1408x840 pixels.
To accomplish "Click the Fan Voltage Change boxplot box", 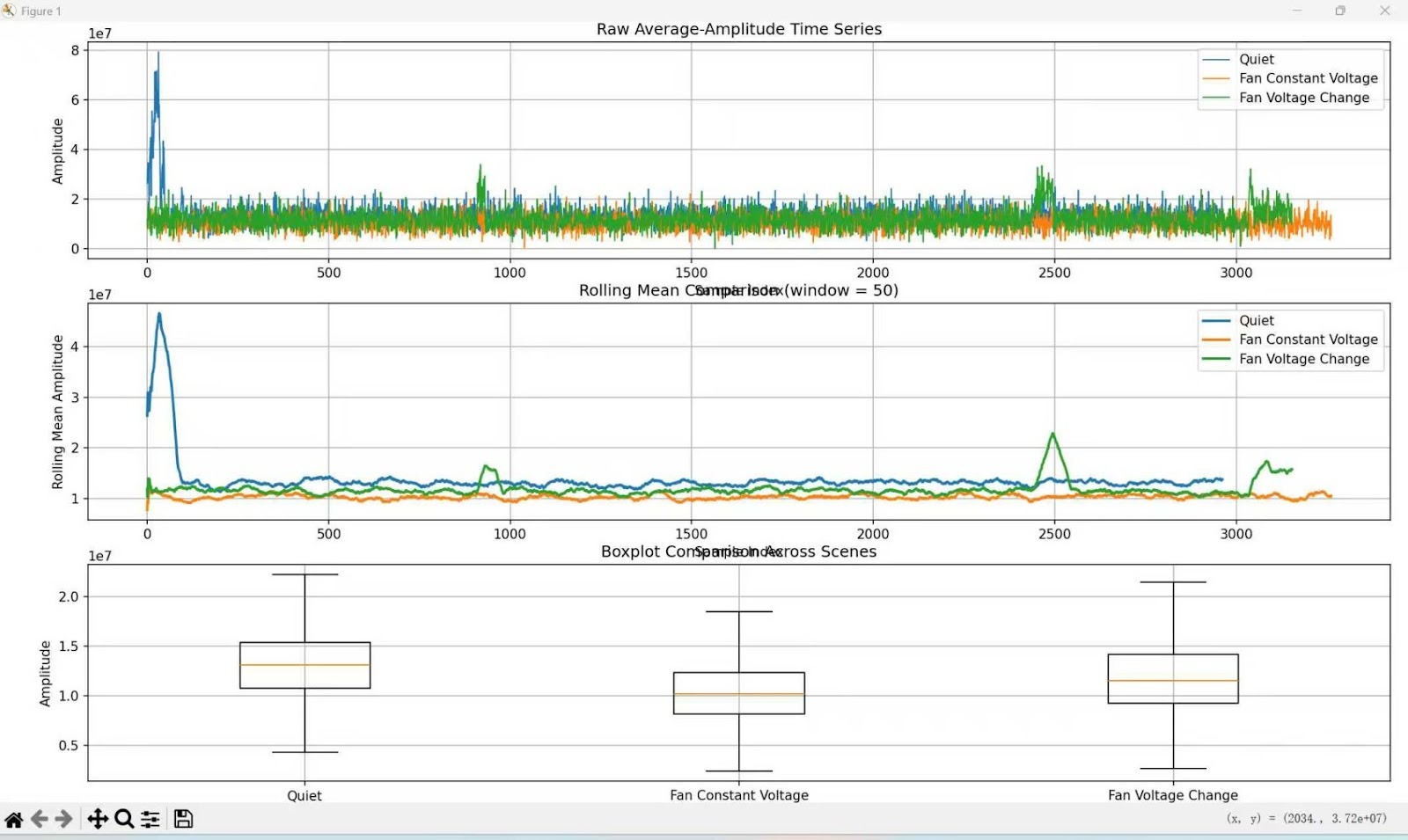I will tap(1172, 678).
